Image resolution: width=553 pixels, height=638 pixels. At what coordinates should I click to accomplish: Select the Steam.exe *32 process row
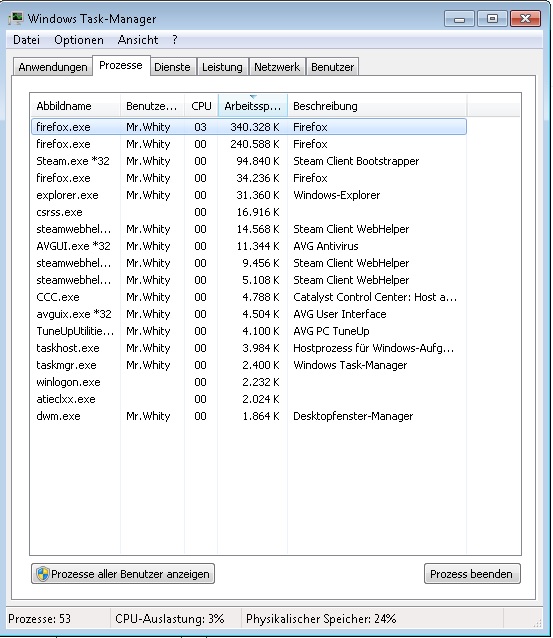coord(249,161)
